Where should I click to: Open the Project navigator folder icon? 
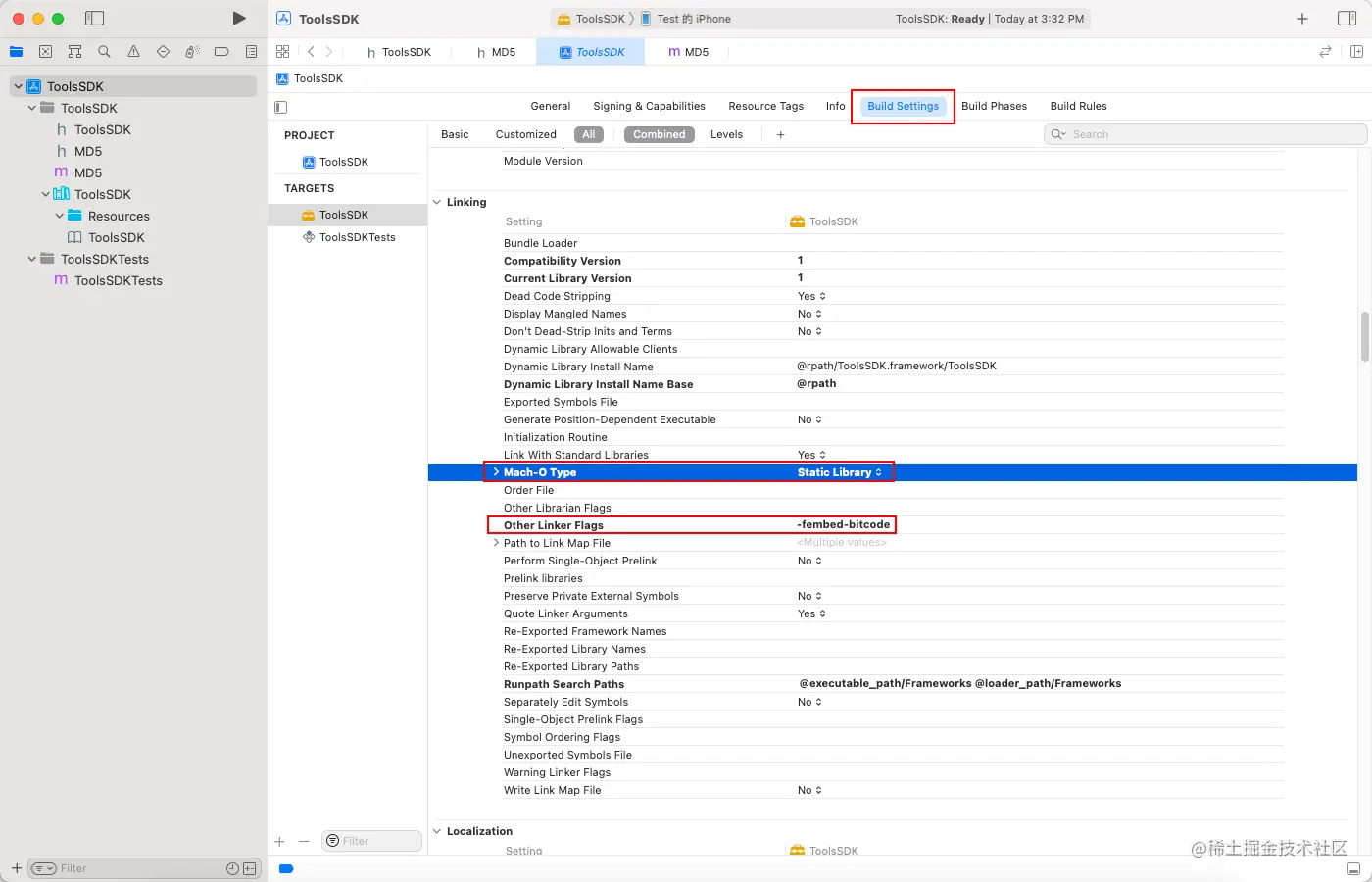click(17, 52)
